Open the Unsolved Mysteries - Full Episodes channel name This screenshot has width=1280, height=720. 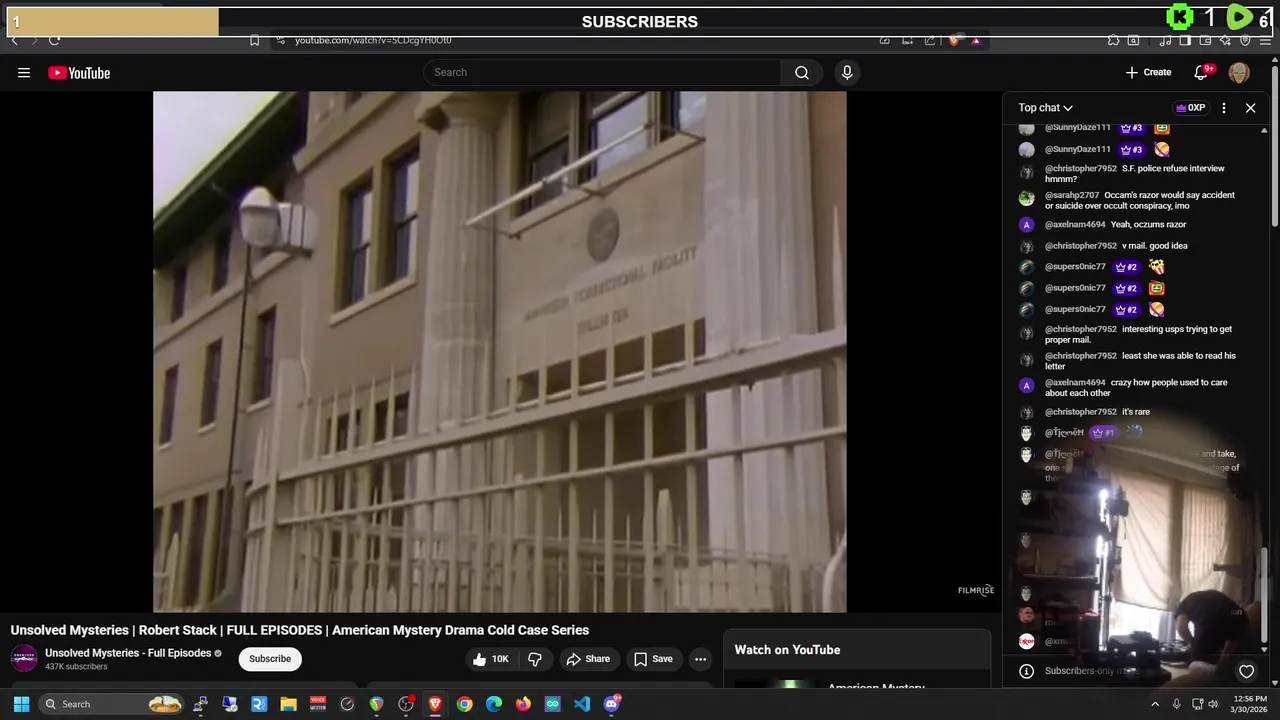coord(128,653)
